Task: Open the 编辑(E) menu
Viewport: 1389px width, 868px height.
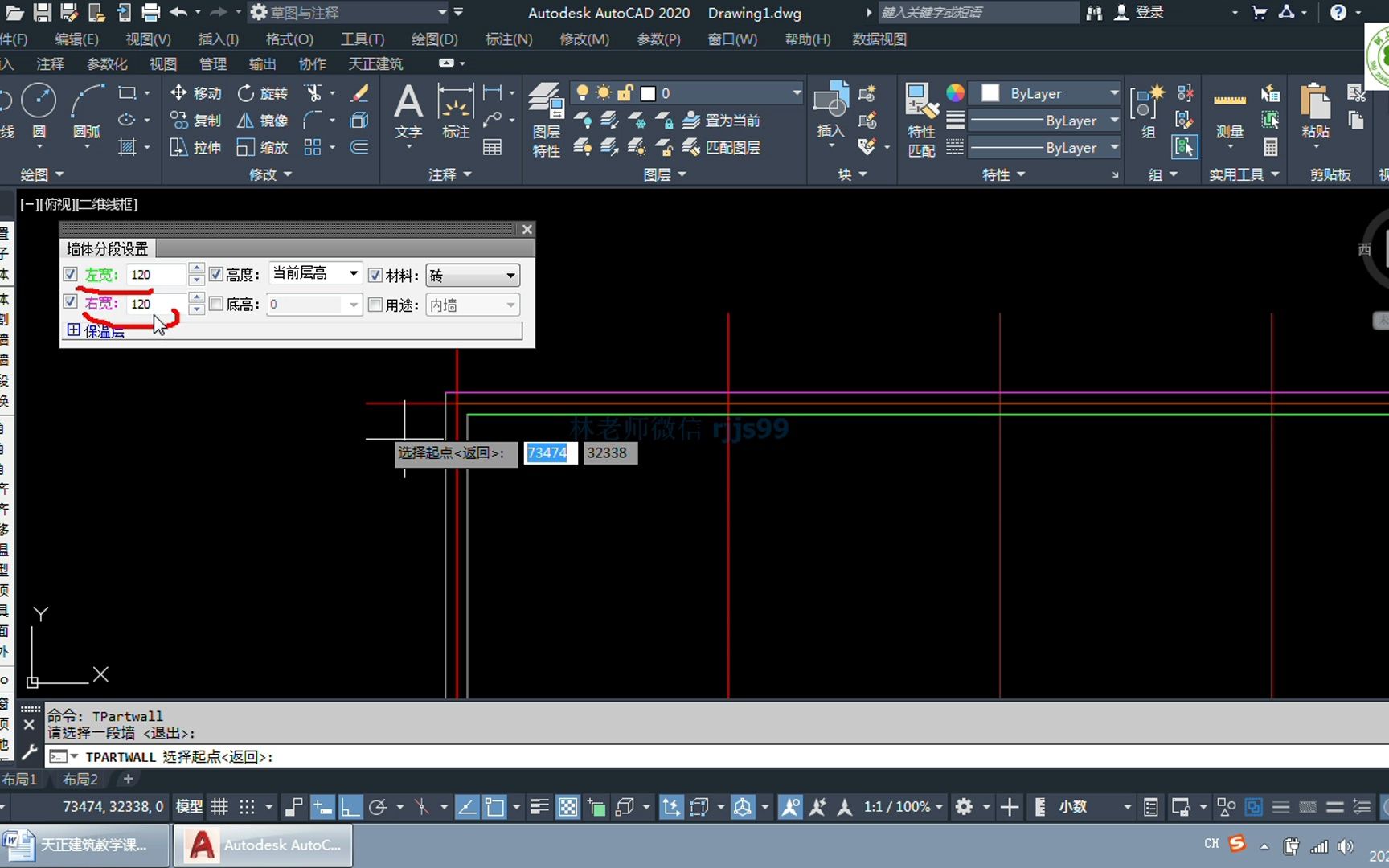Action: (x=77, y=39)
